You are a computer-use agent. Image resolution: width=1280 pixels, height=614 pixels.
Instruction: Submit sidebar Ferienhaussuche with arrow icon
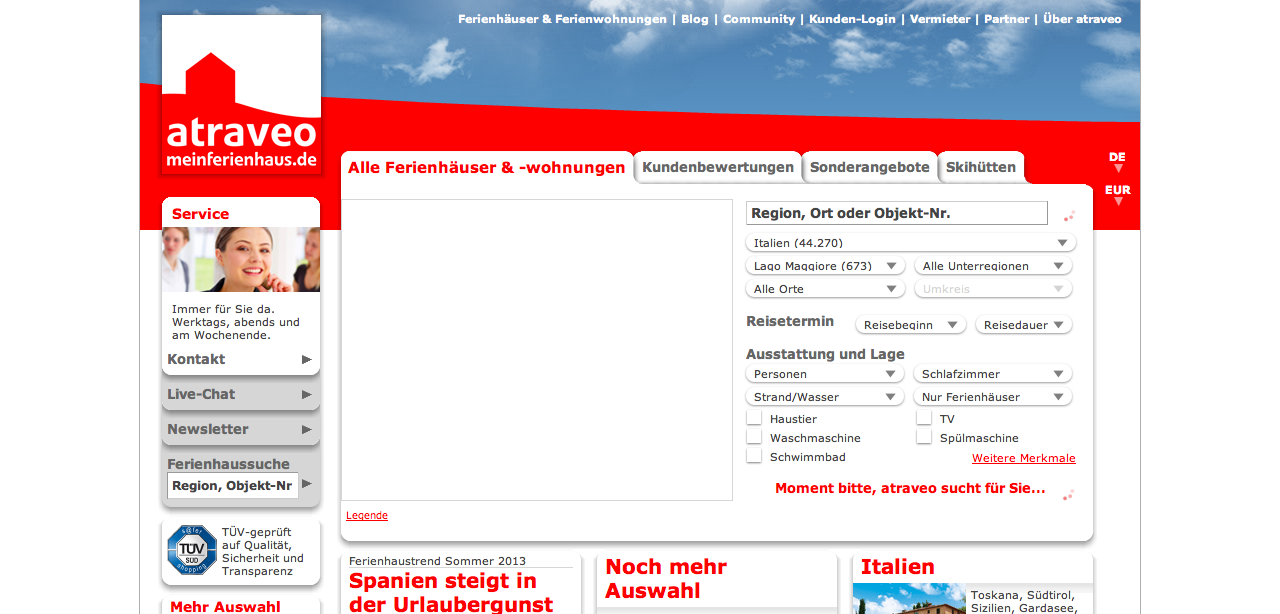tap(306, 485)
